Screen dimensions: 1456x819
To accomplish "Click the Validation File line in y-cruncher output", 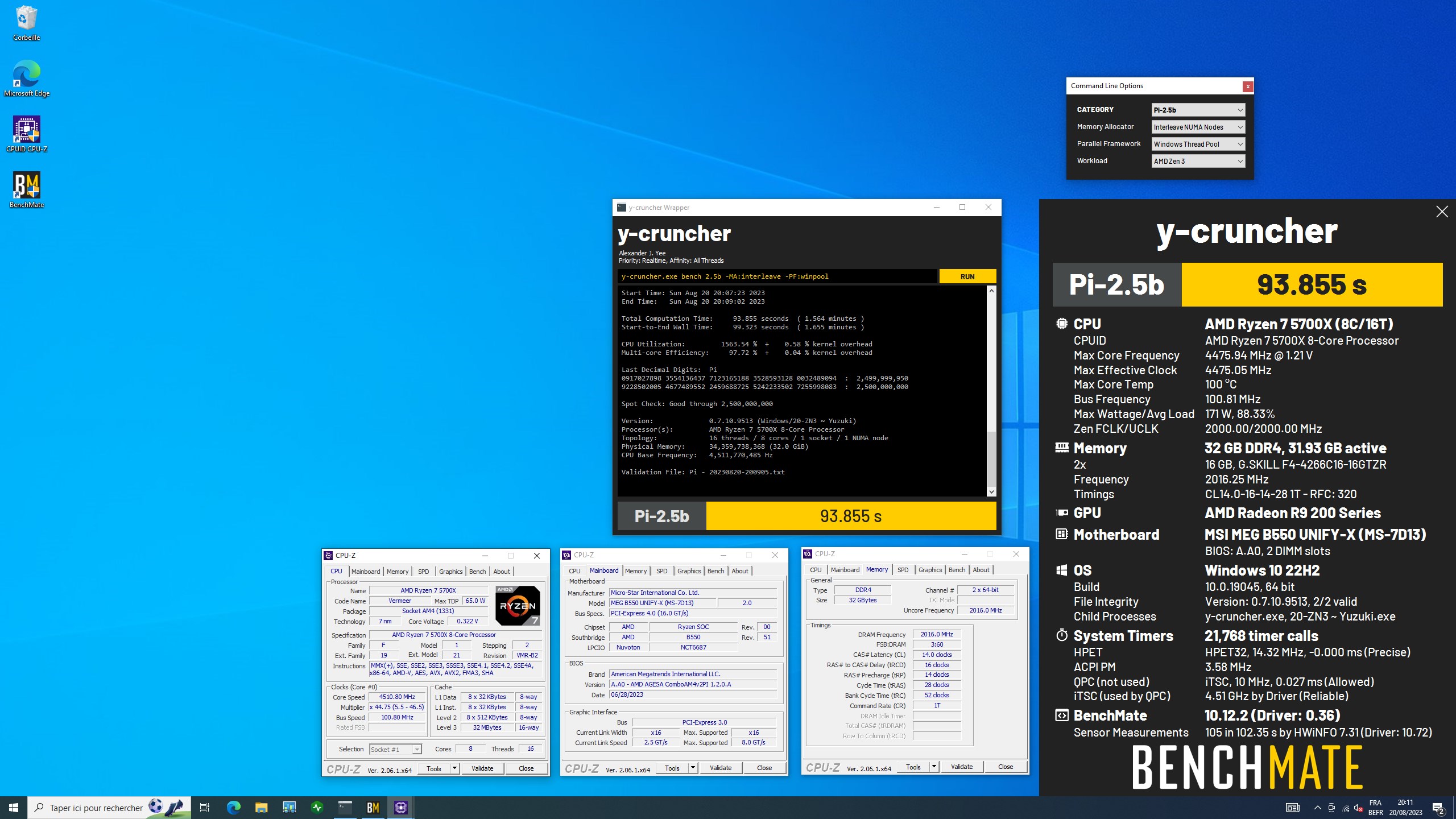I will [x=703, y=472].
